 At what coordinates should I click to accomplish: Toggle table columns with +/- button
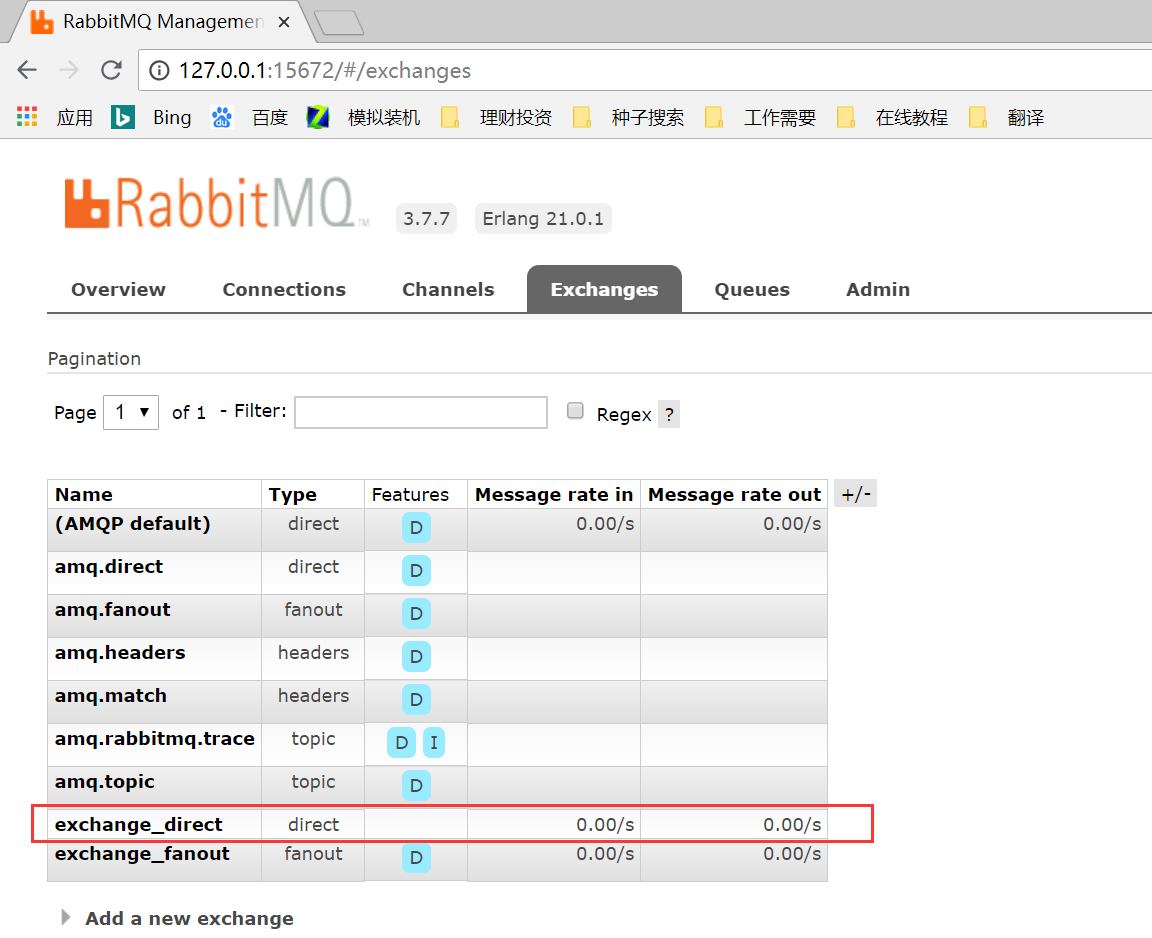point(856,494)
